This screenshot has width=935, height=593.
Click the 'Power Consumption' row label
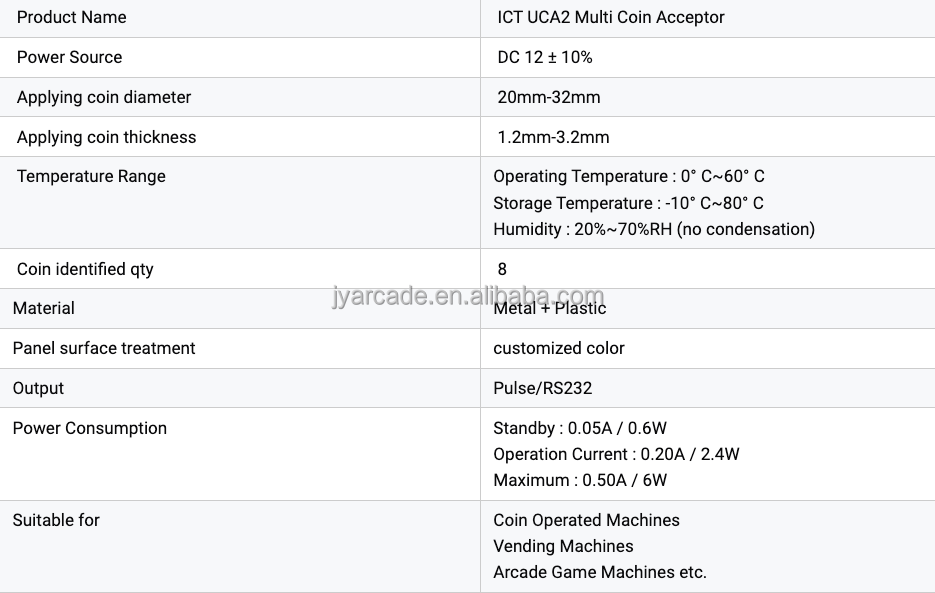coord(90,428)
